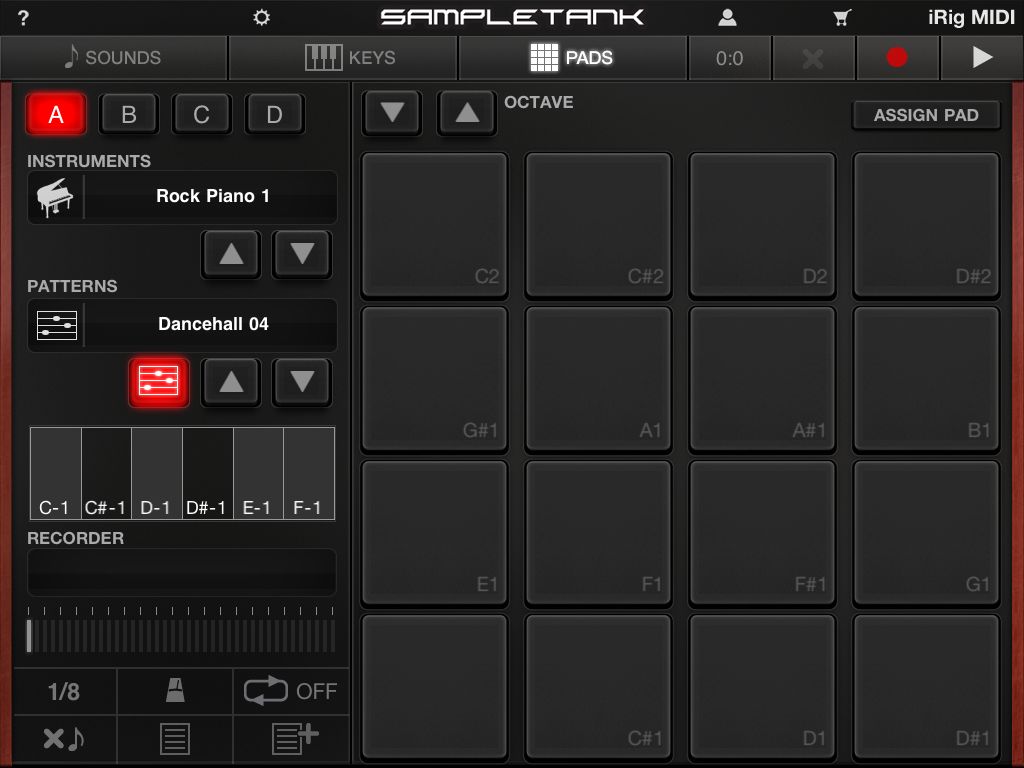Select part B
The image size is (1024, 768).
tap(129, 114)
